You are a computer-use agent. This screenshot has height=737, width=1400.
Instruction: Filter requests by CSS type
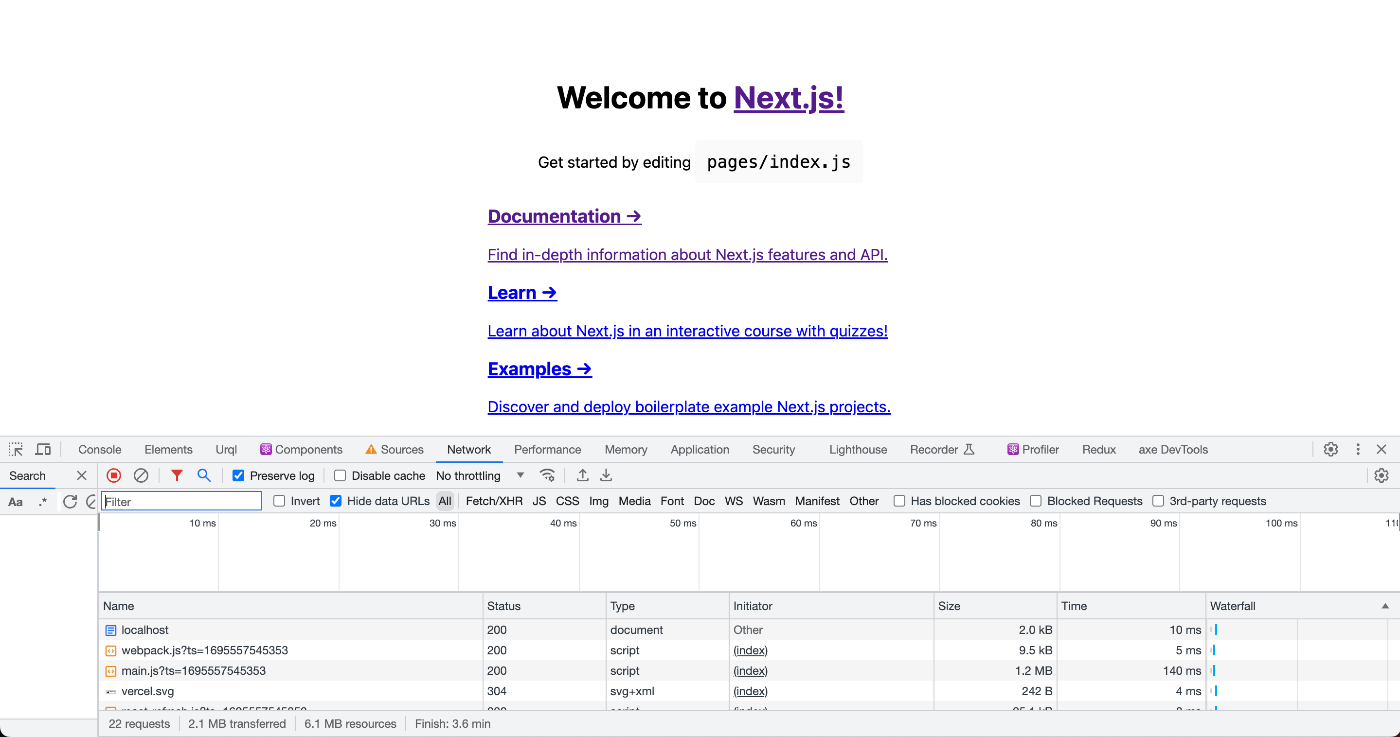pos(568,501)
